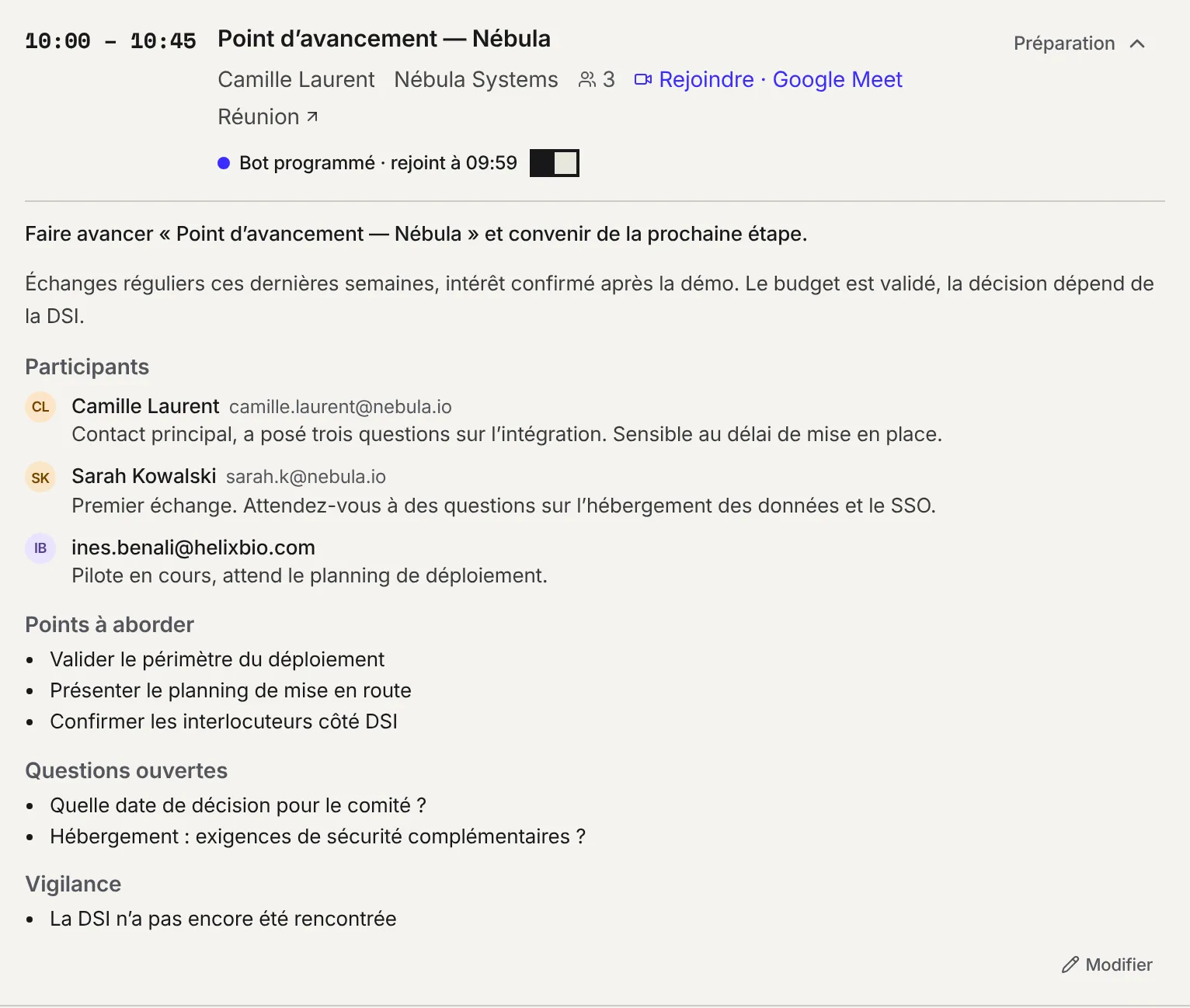Click the arrow icon next to Réunion

pyautogui.click(x=312, y=116)
